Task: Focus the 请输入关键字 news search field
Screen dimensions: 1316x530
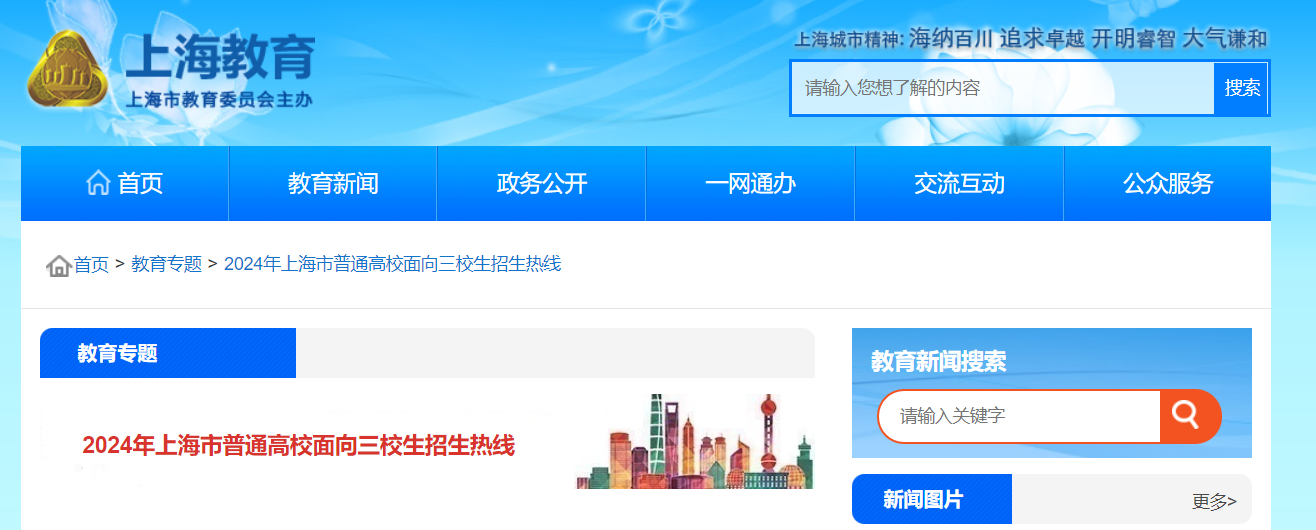Action: 1020,416
